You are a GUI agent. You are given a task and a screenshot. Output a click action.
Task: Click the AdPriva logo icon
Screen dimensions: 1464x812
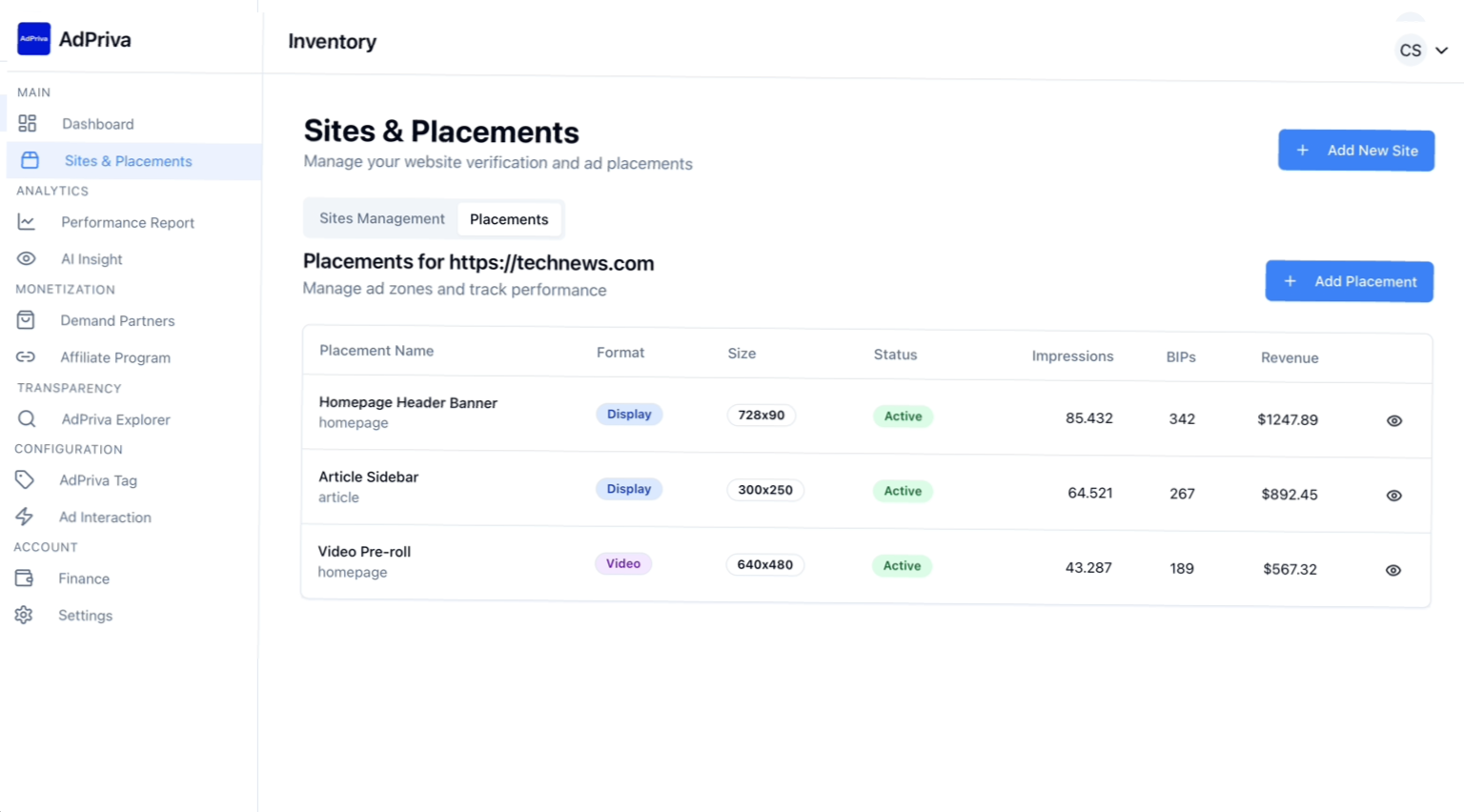[33, 39]
